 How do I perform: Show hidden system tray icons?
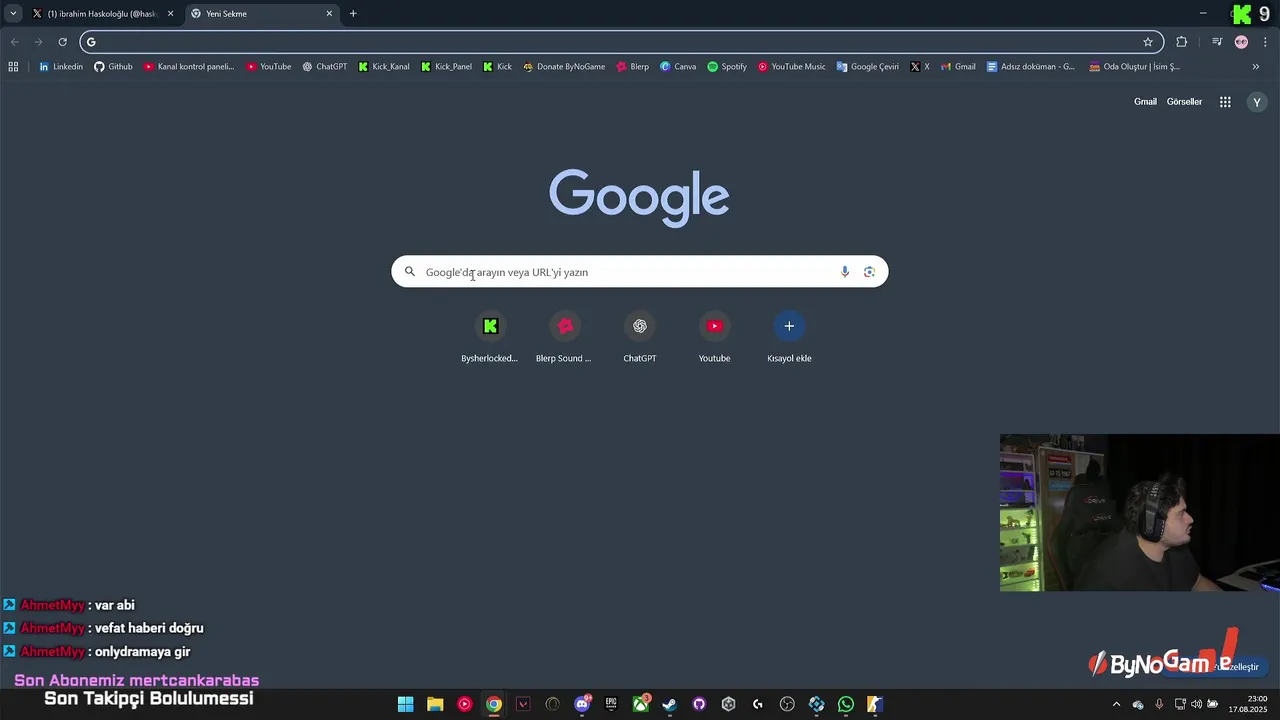point(1116,705)
